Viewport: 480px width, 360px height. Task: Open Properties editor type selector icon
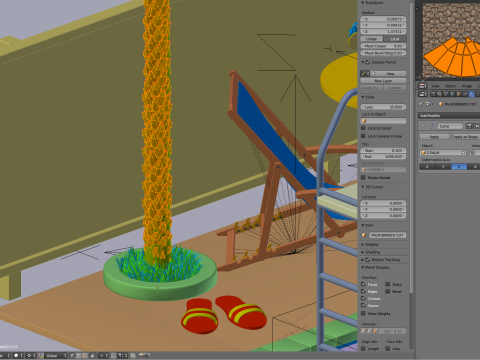pos(422,94)
